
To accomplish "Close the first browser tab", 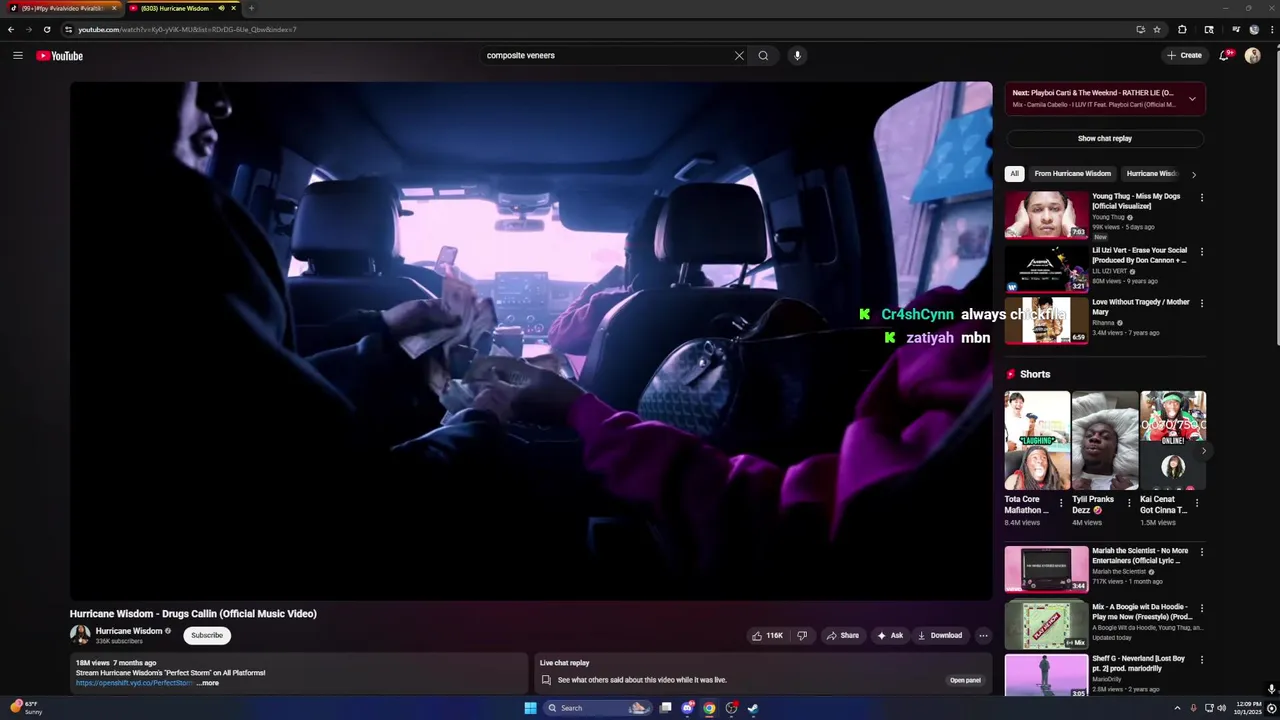I will tap(114, 8).
